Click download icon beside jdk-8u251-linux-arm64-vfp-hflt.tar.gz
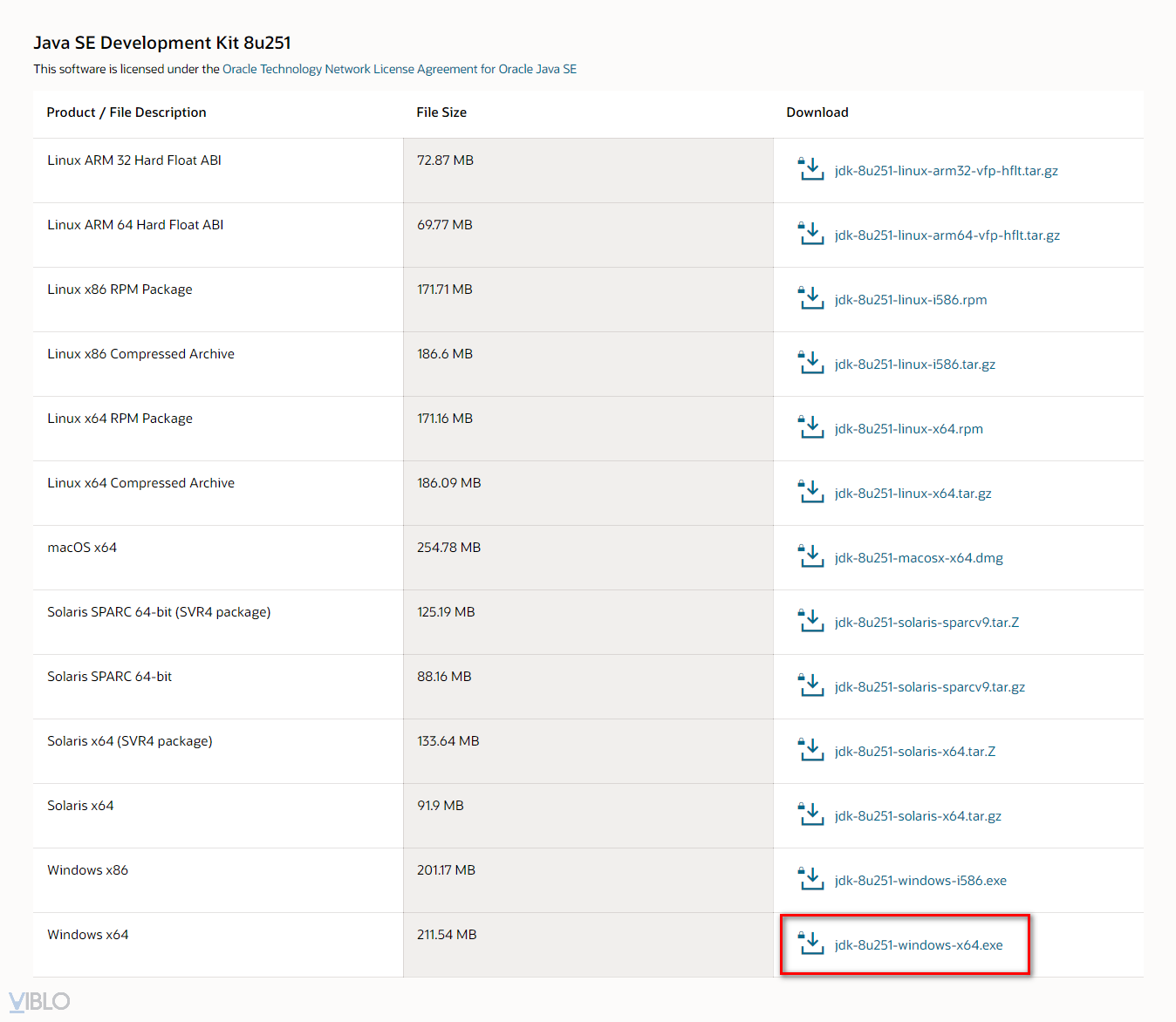The height and width of the screenshot is (1022, 1176). click(811, 234)
